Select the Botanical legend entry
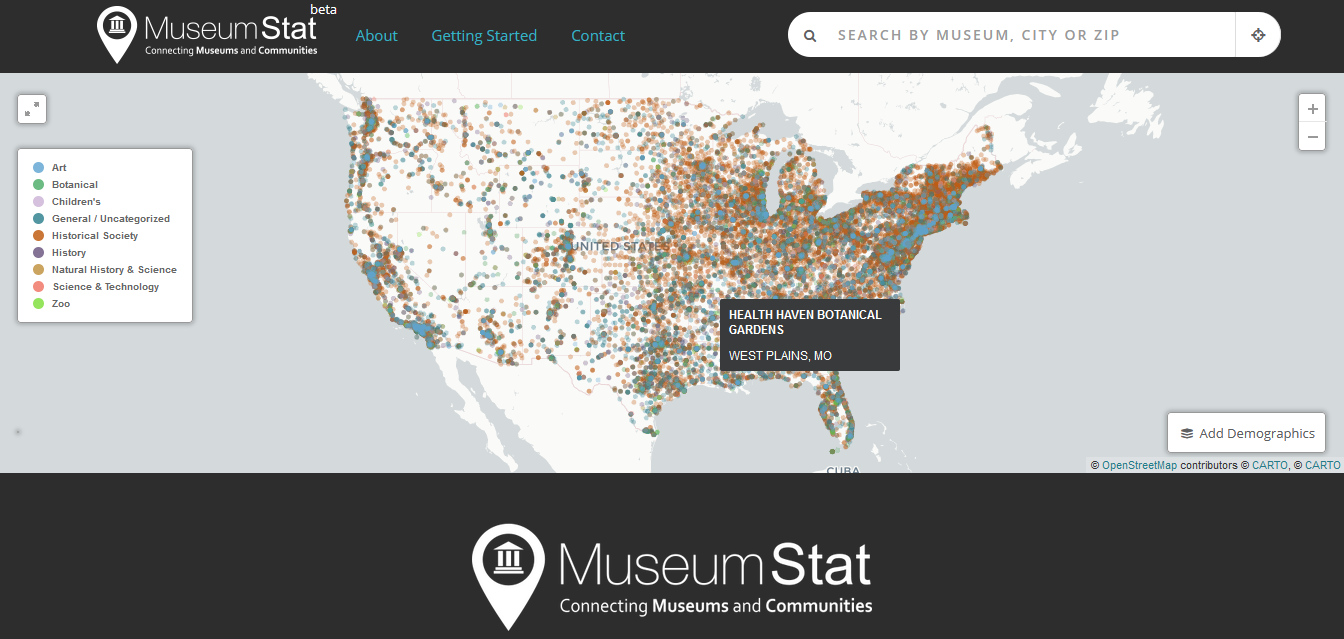 point(75,185)
